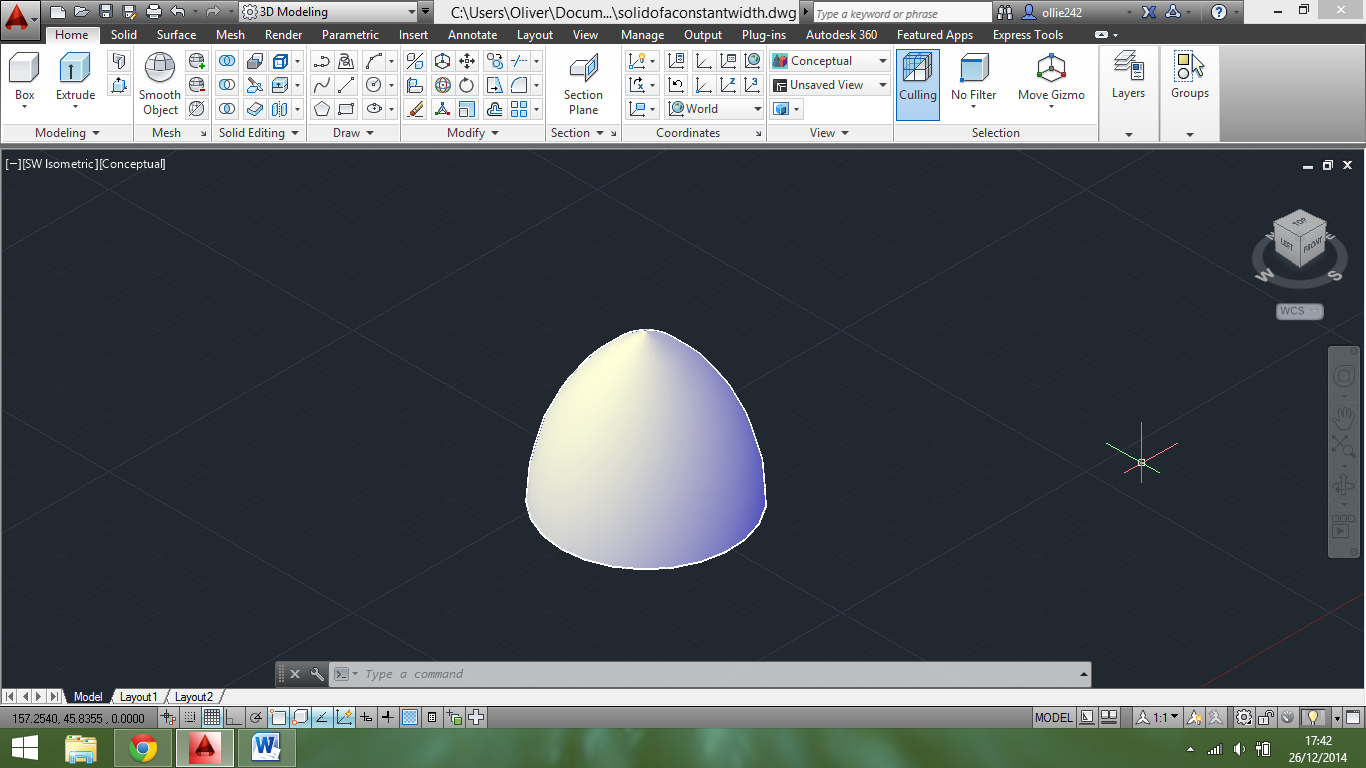
Task: Toggle the MODEL space button in status bar
Action: click(1054, 717)
